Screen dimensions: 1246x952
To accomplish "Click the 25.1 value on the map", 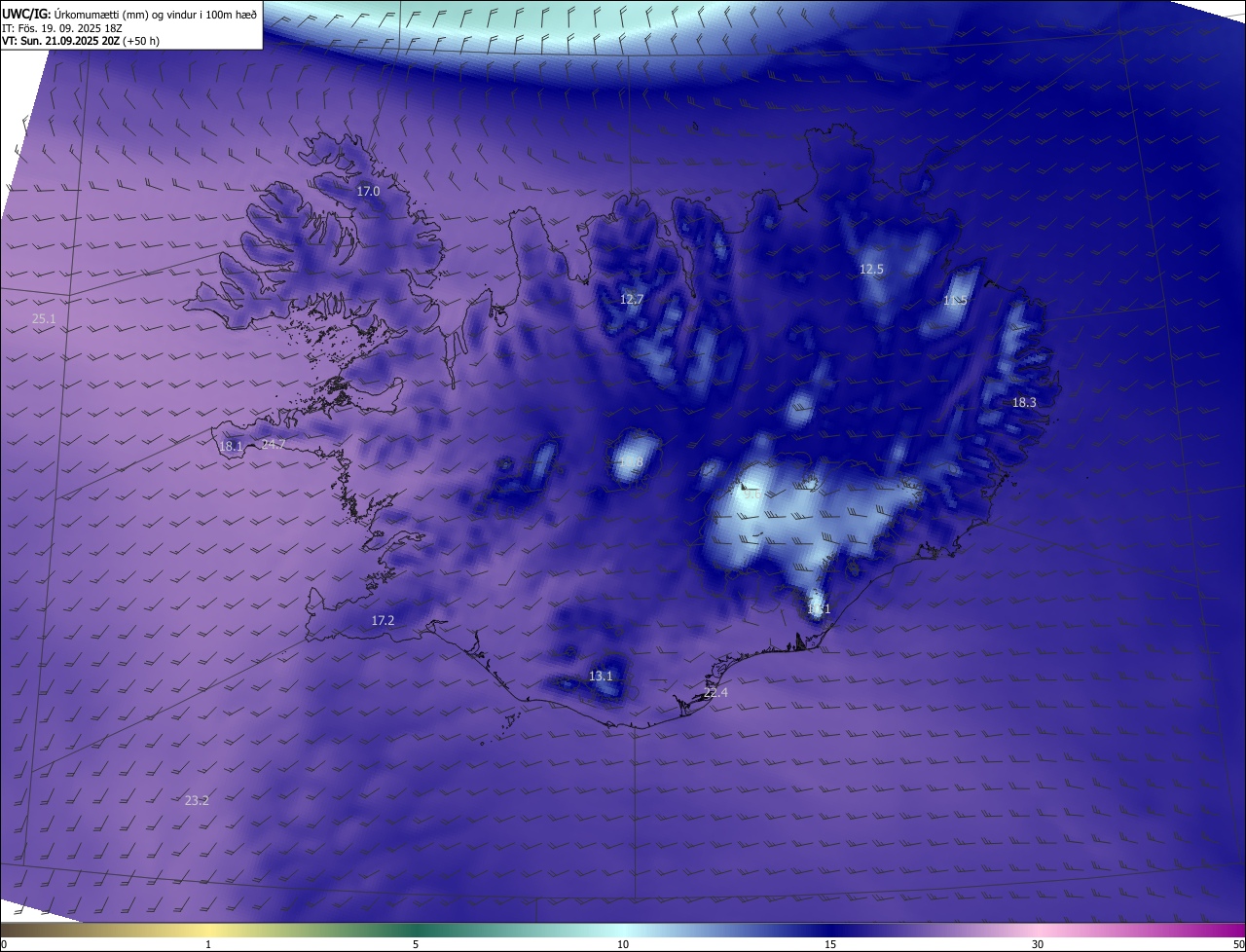I will point(44,319).
